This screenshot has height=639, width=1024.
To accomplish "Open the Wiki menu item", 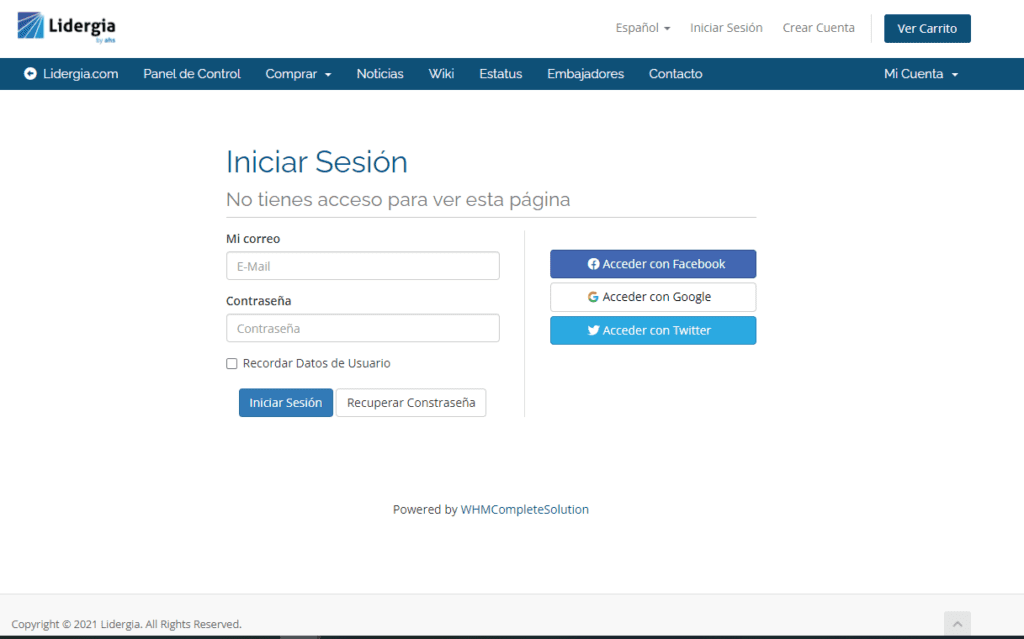I will 441,74.
